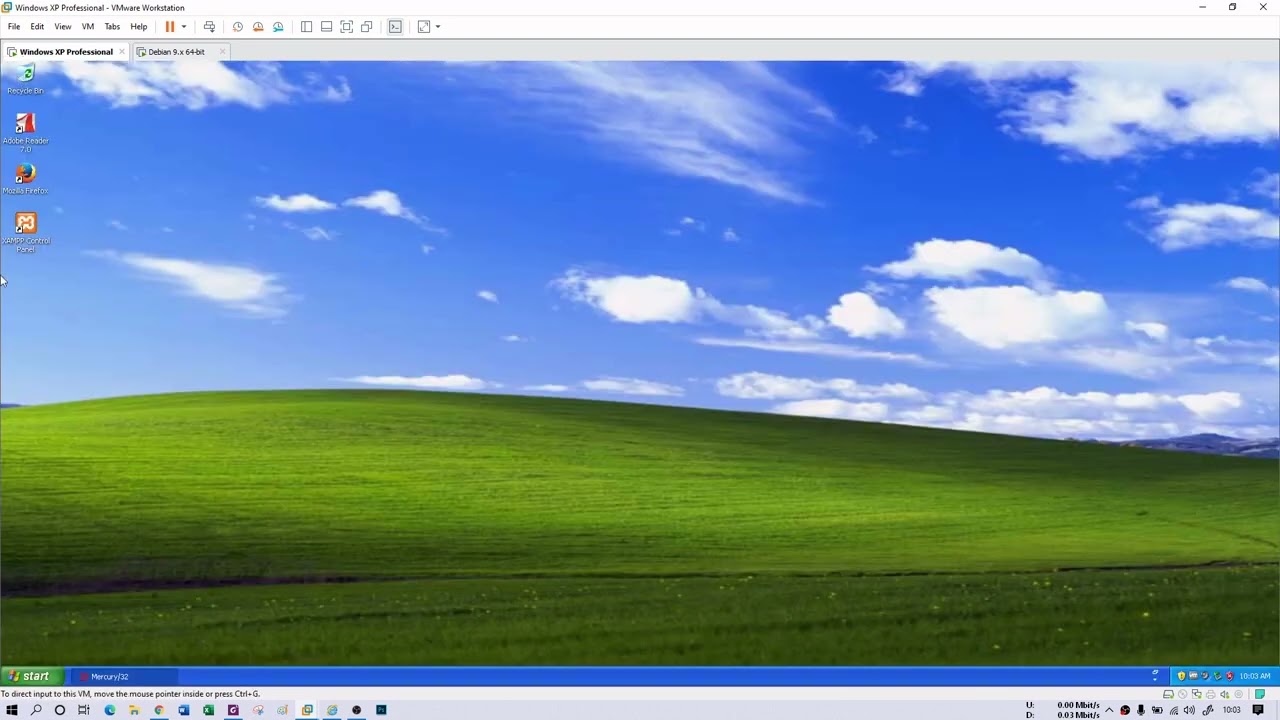This screenshot has width=1280, height=720.
Task: Toggle the thumbnail bar view icon
Action: [x=326, y=27]
